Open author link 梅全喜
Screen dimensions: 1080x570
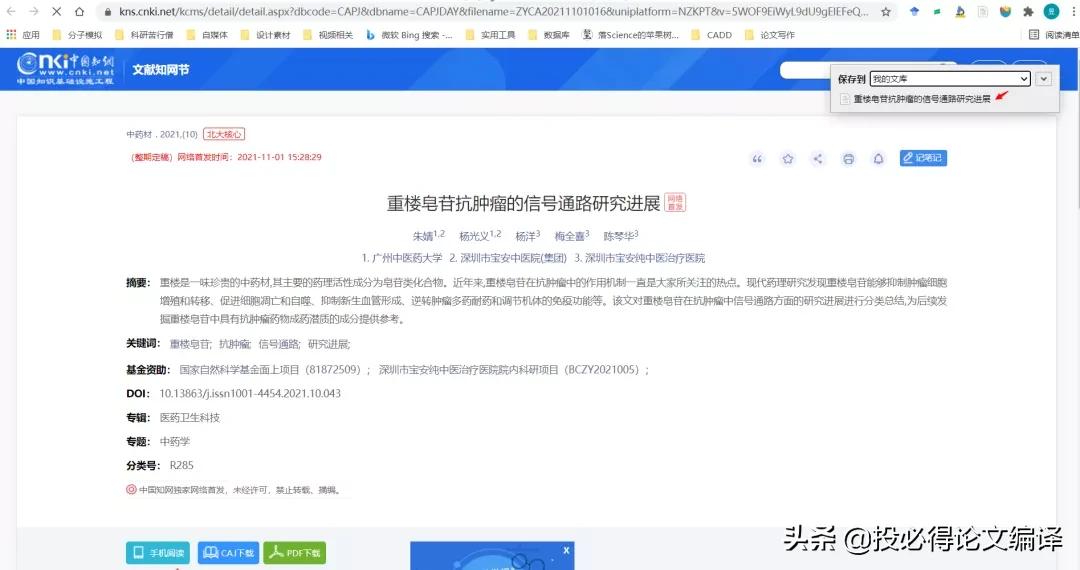tap(570, 236)
